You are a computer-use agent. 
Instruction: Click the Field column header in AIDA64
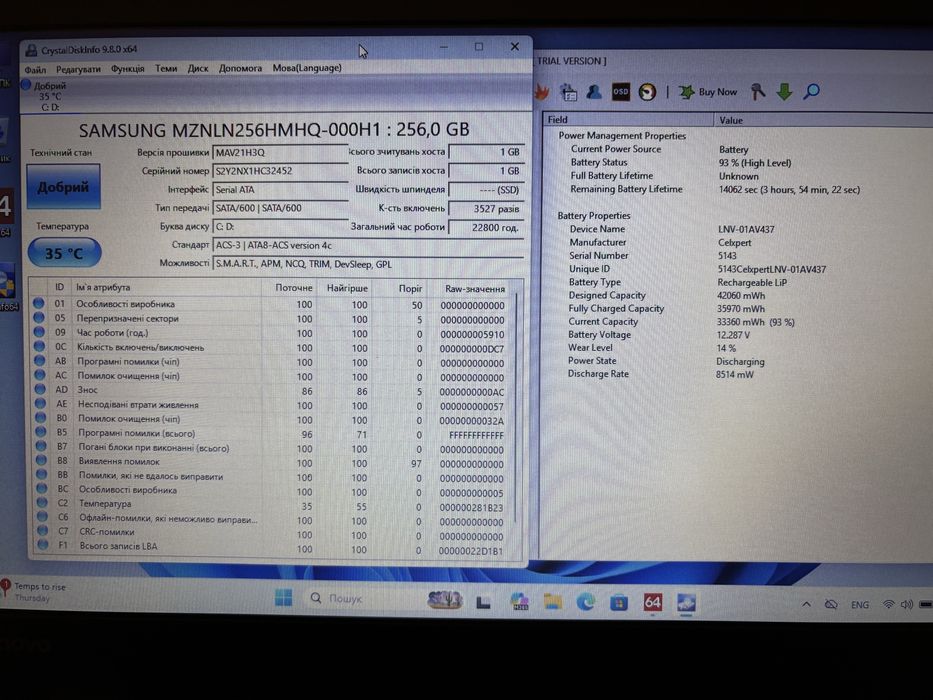628,119
